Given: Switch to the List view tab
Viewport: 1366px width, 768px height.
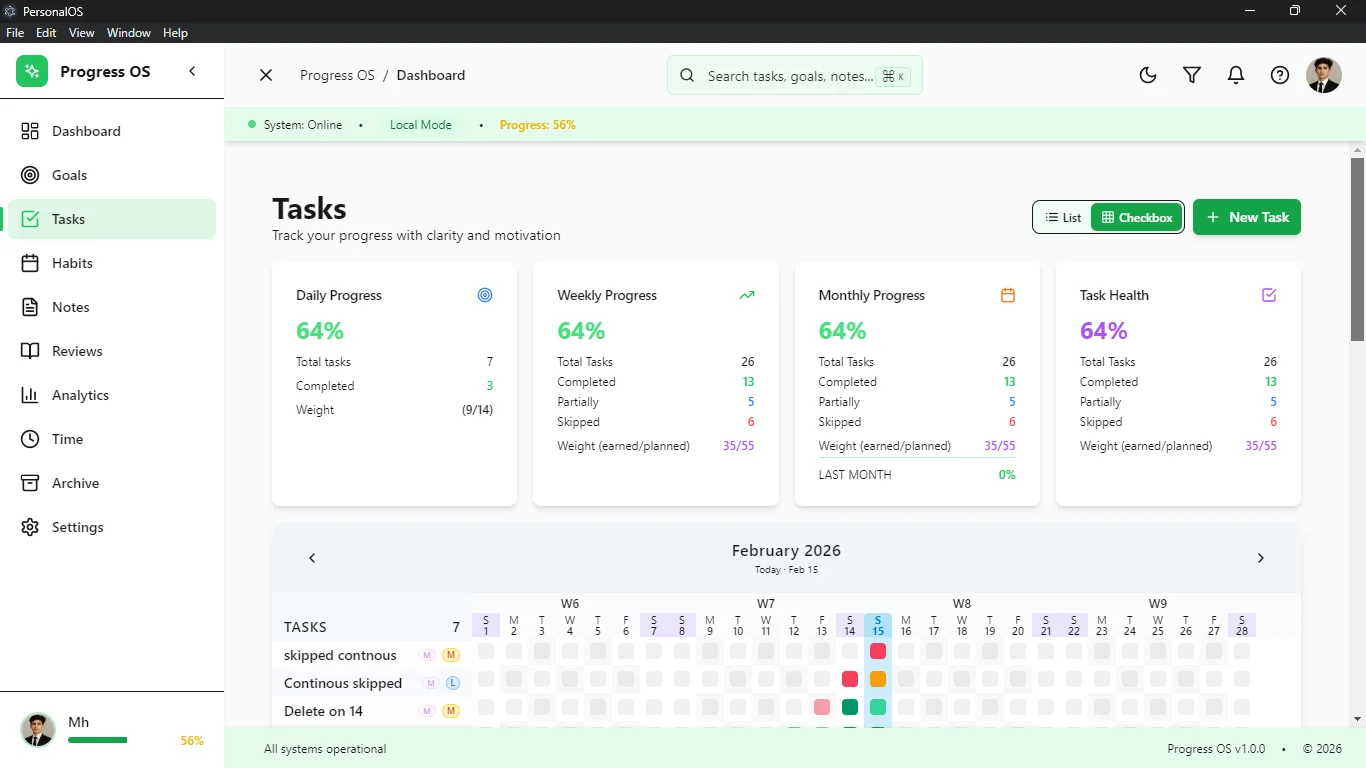Looking at the screenshot, I should [x=1063, y=217].
